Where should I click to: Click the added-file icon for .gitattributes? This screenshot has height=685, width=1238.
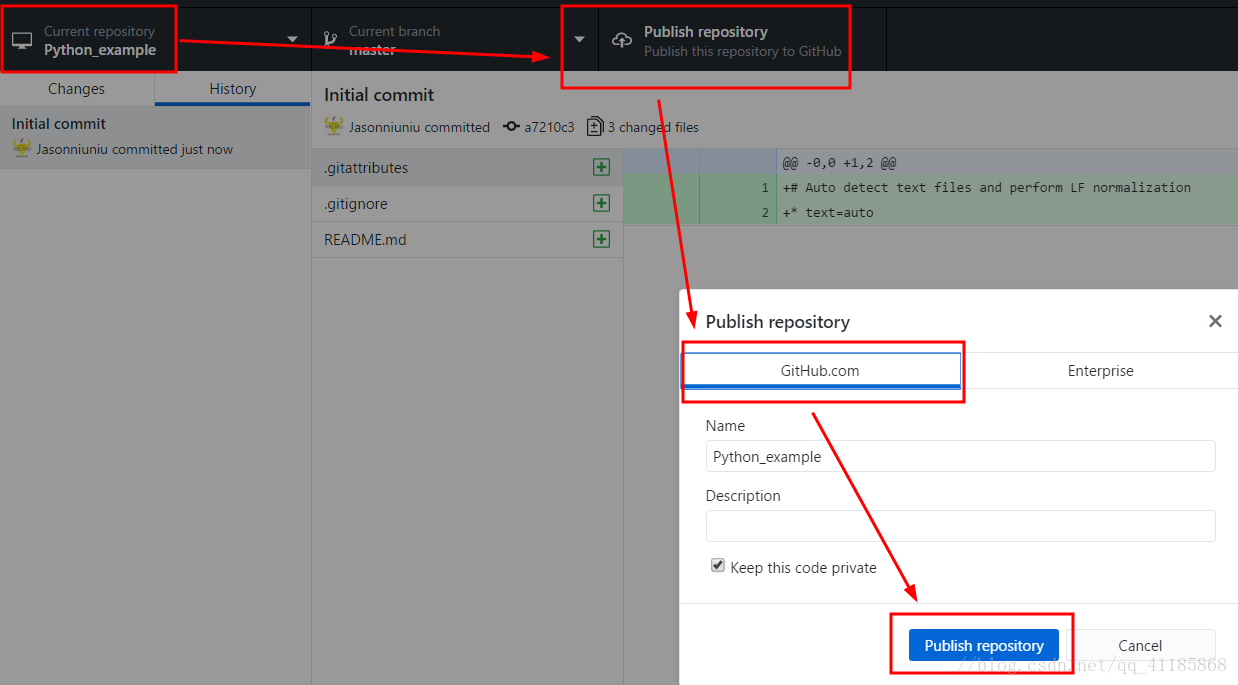(x=601, y=167)
